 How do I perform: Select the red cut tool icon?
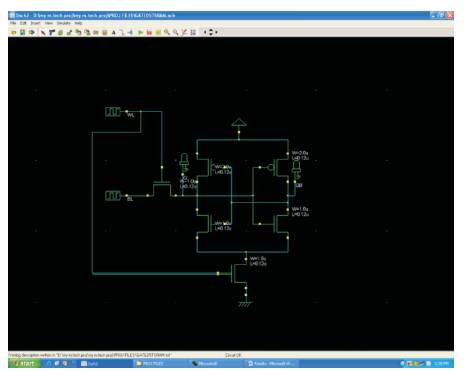click(x=43, y=32)
